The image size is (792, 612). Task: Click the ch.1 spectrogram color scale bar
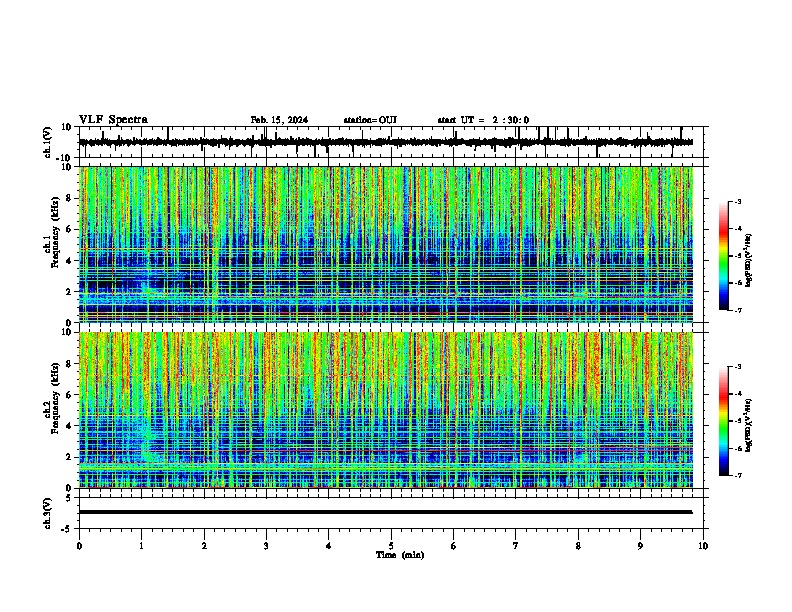[x=724, y=256]
